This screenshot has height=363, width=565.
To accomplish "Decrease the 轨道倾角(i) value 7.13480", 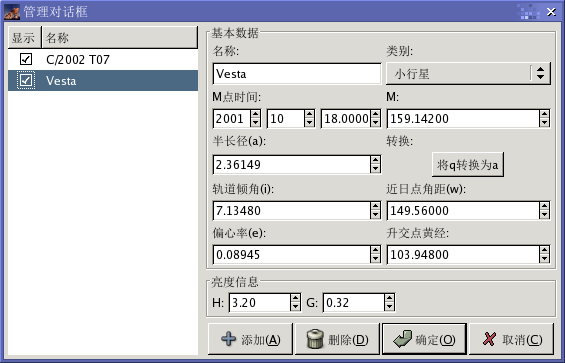I will (375, 215).
